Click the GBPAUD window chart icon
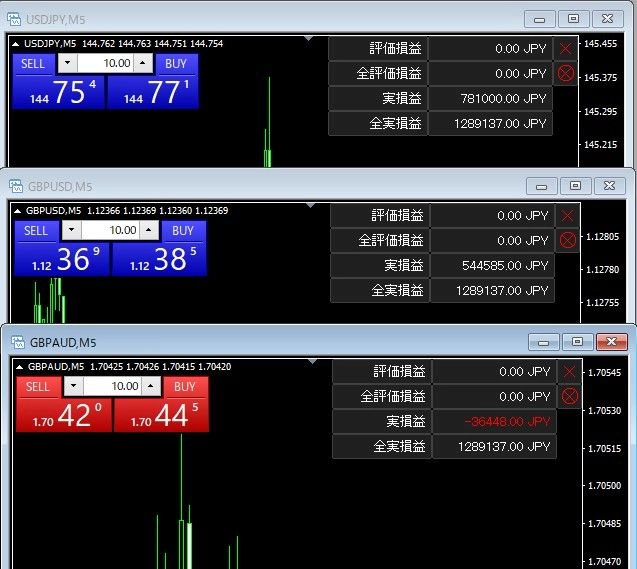Viewport: 637px width, 569px height. click(18, 342)
